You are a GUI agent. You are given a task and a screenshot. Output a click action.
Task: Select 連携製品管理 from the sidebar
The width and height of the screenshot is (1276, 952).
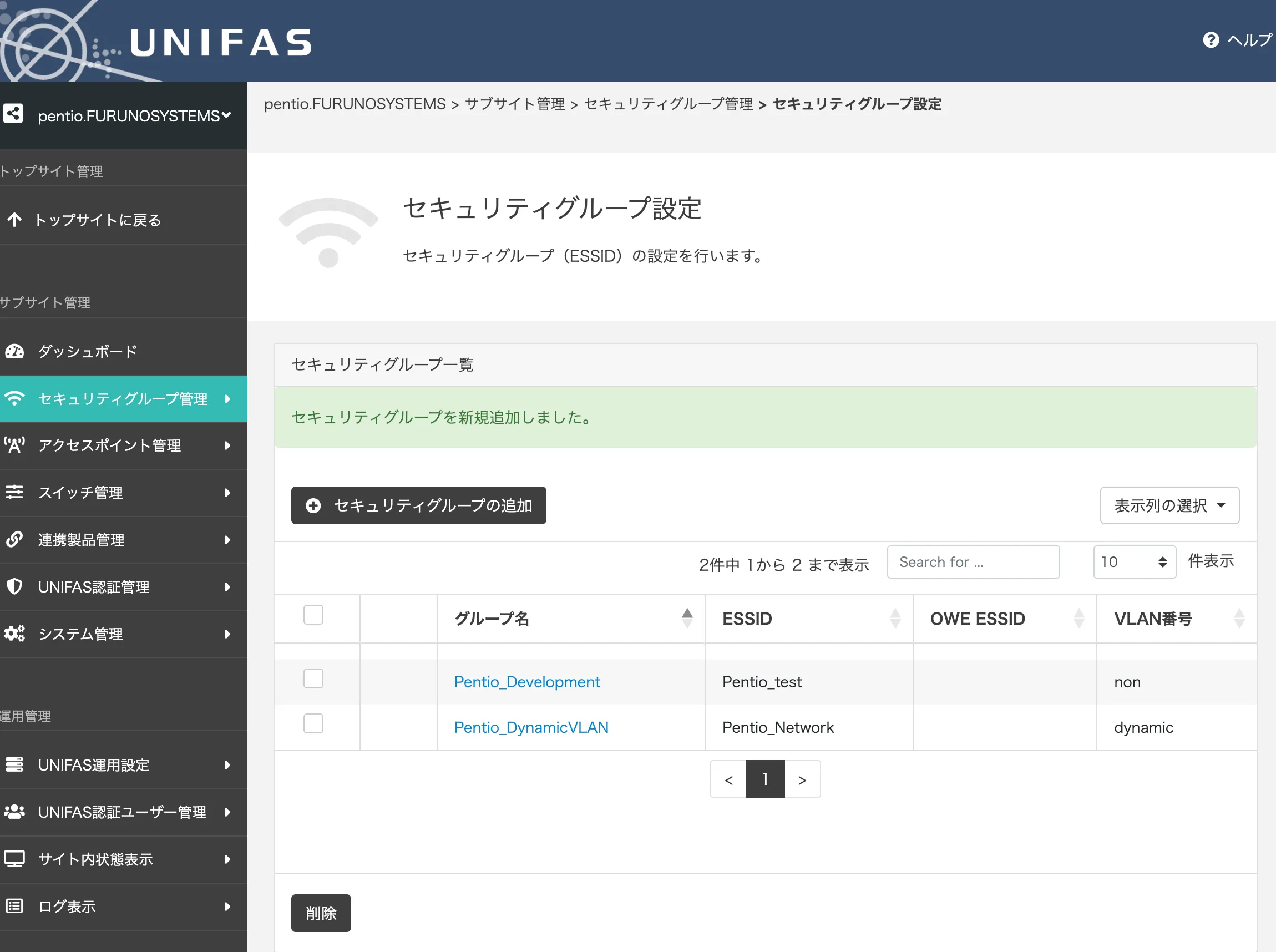pos(80,540)
